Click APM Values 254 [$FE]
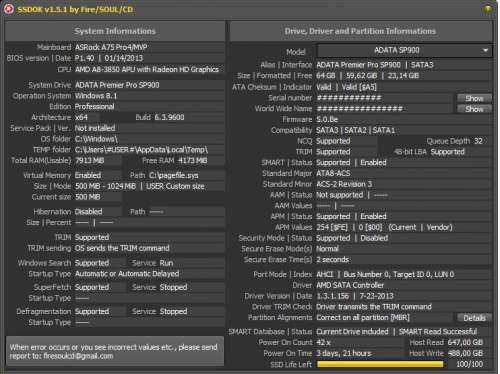Screen dimensions: 500x374 coord(332,227)
